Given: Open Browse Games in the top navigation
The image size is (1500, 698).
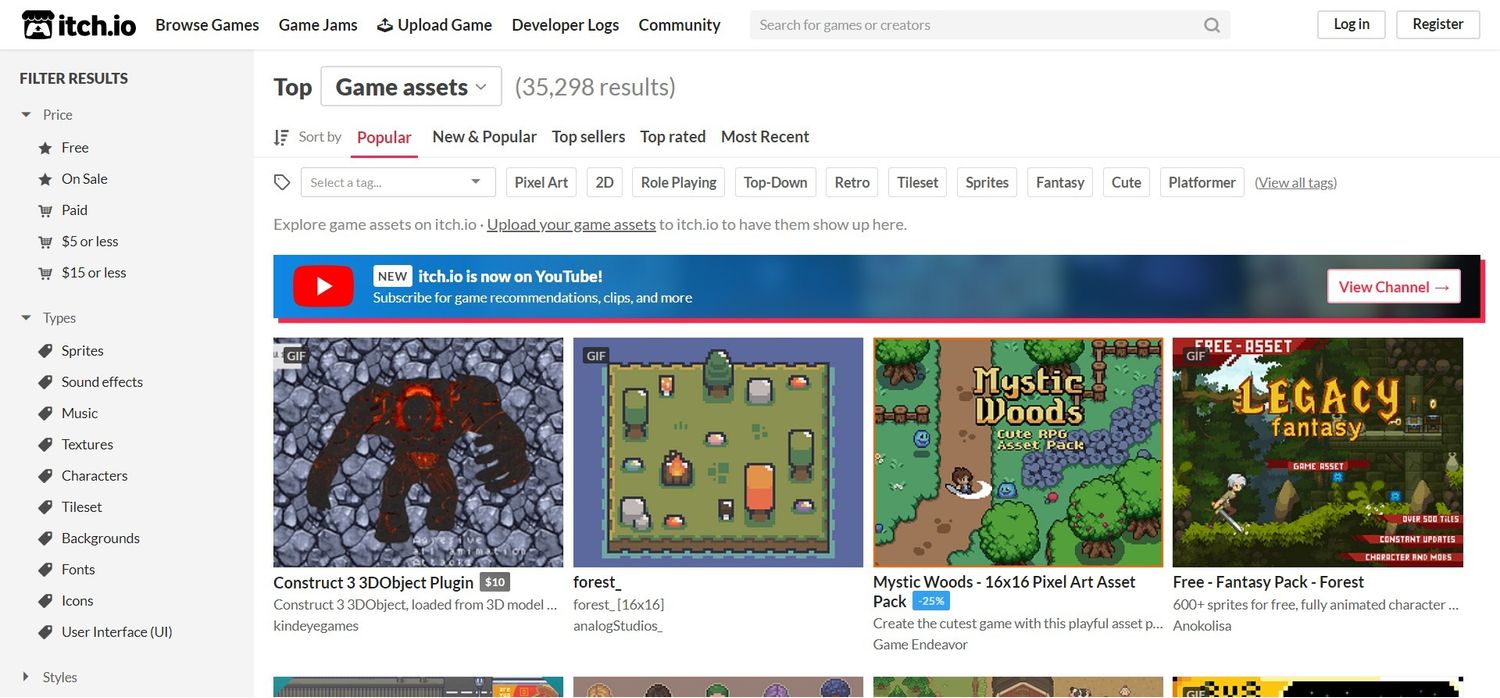Looking at the screenshot, I should pyautogui.click(x=207, y=25).
